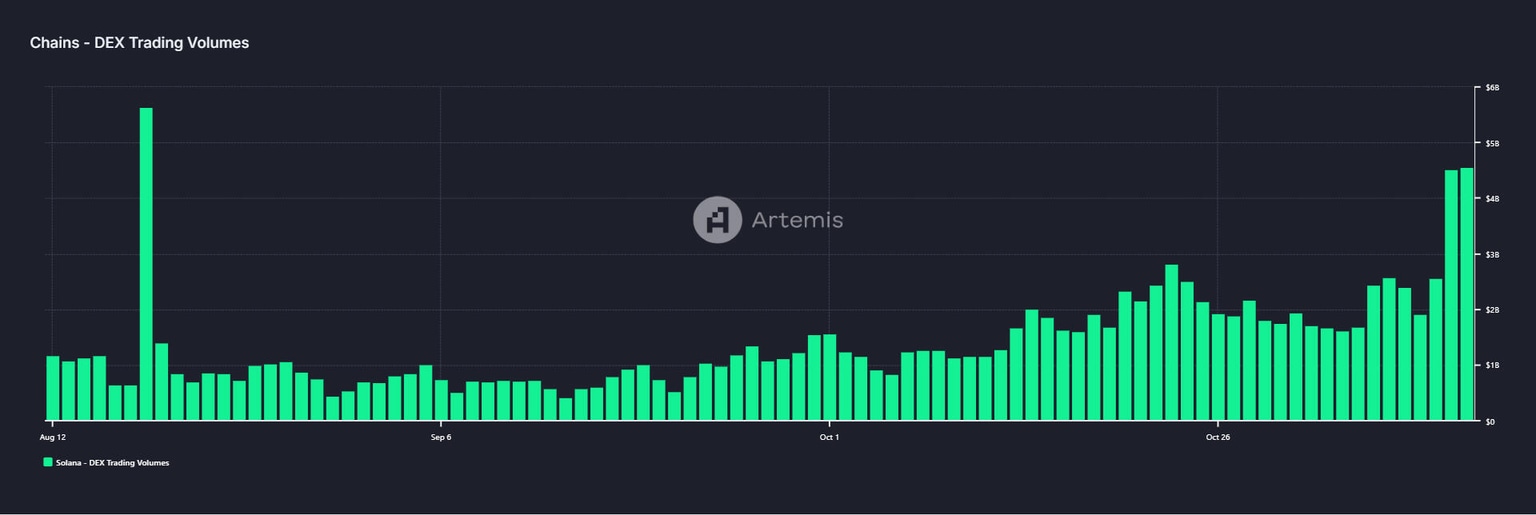The image size is (1536, 515).
Task: Click the $0 y-axis label
Action: (x=1490, y=421)
